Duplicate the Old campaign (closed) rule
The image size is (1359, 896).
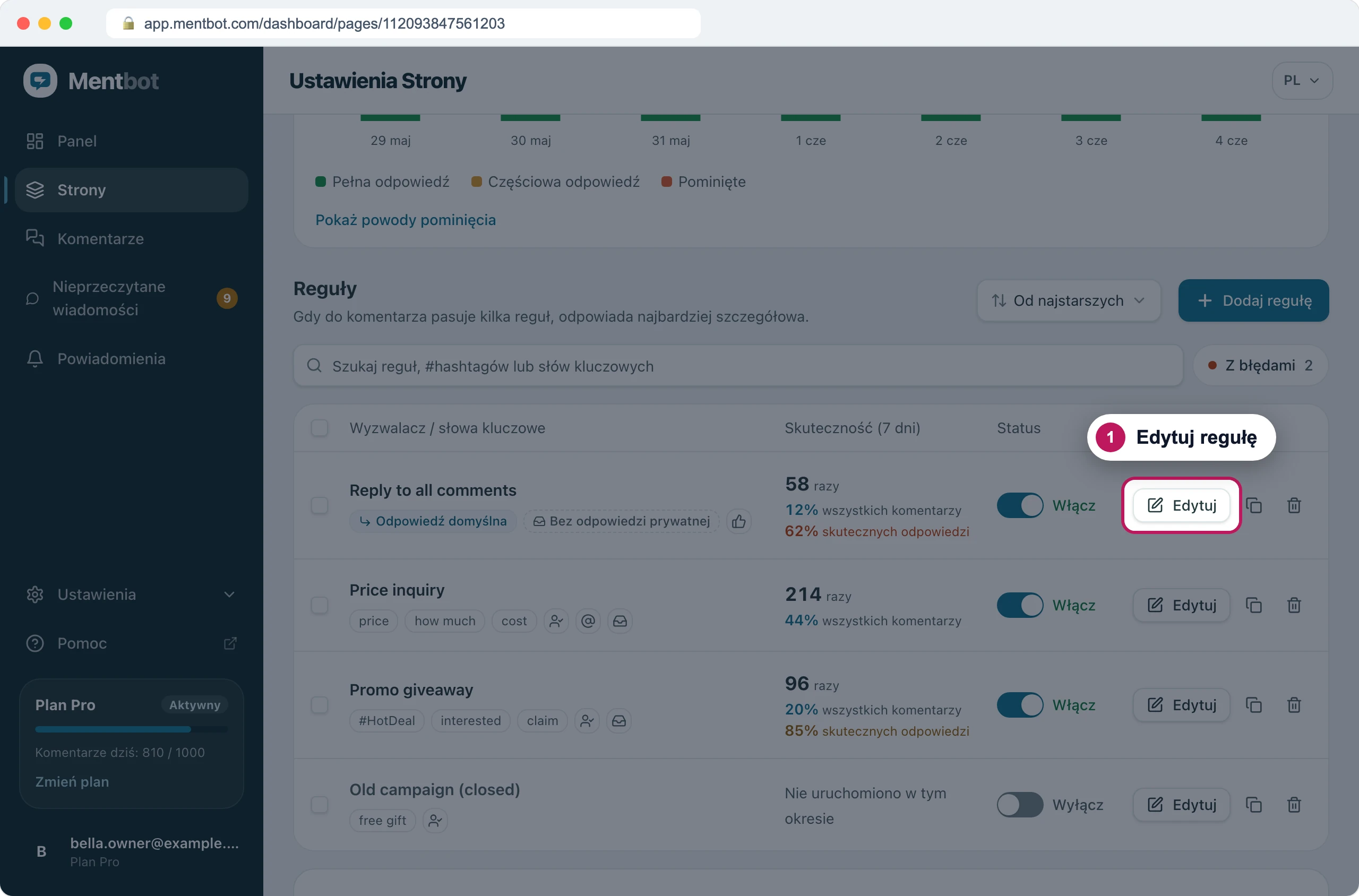[x=1254, y=805]
